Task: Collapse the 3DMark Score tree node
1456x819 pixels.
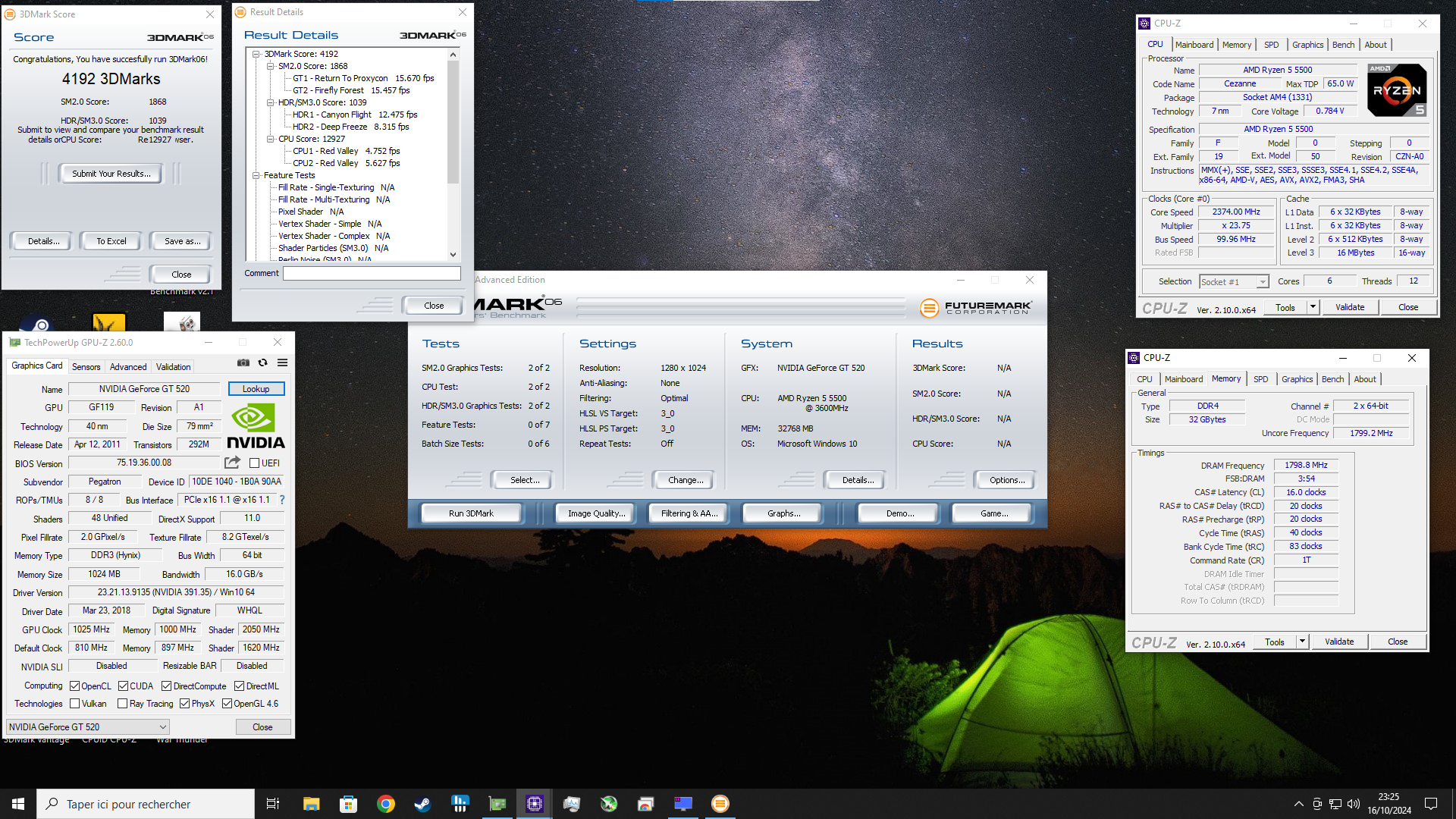Action: (257, 54)
